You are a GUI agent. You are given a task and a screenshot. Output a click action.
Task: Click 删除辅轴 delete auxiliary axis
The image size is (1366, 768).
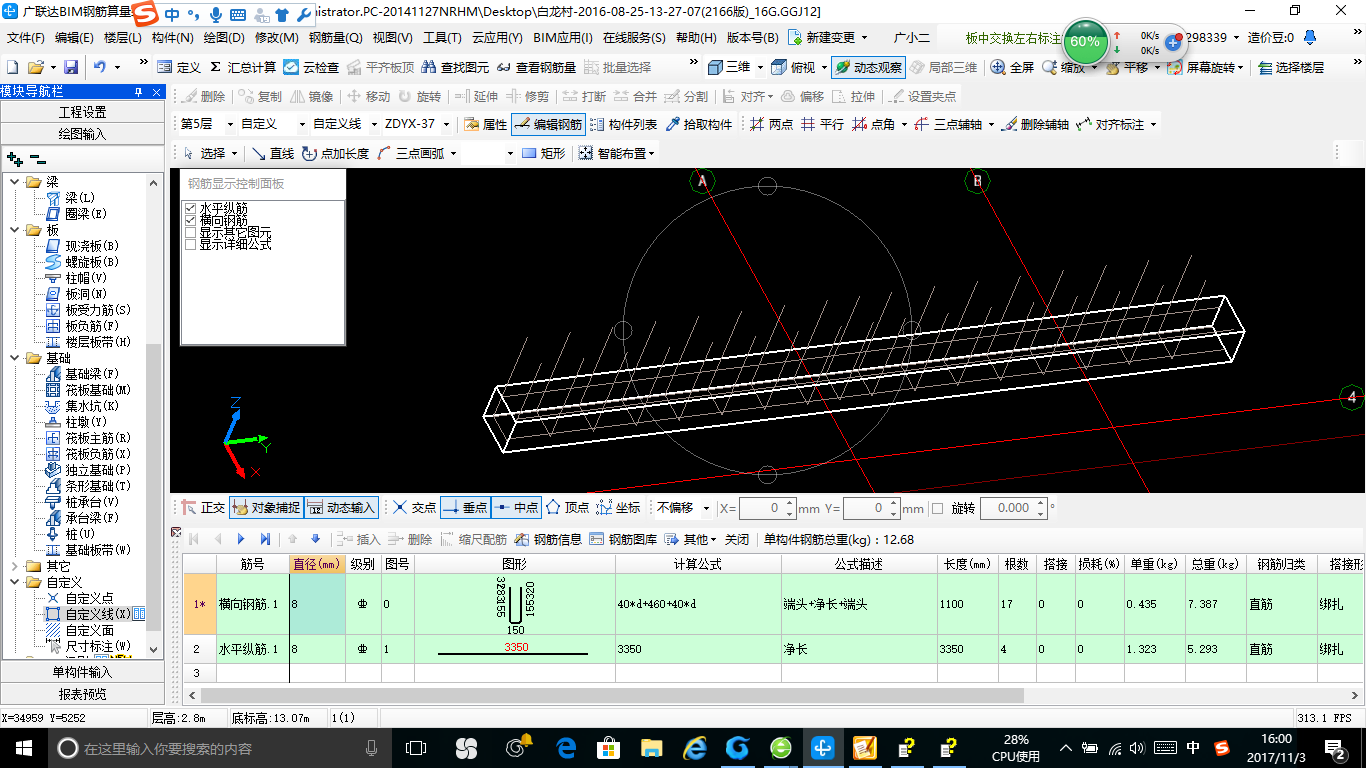pyautogui.click(x=1035, y=124)
